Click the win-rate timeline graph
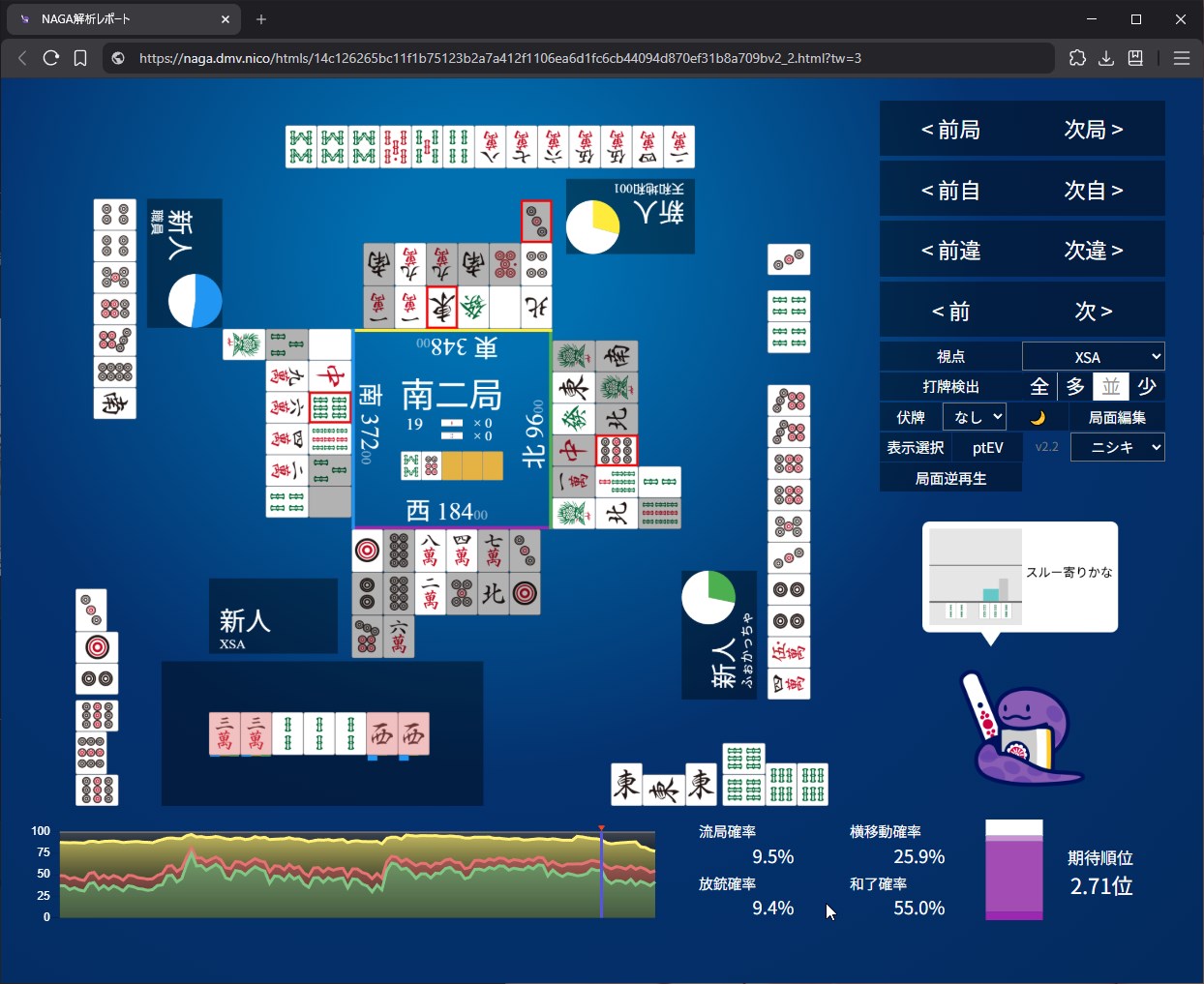 [357, 875]
